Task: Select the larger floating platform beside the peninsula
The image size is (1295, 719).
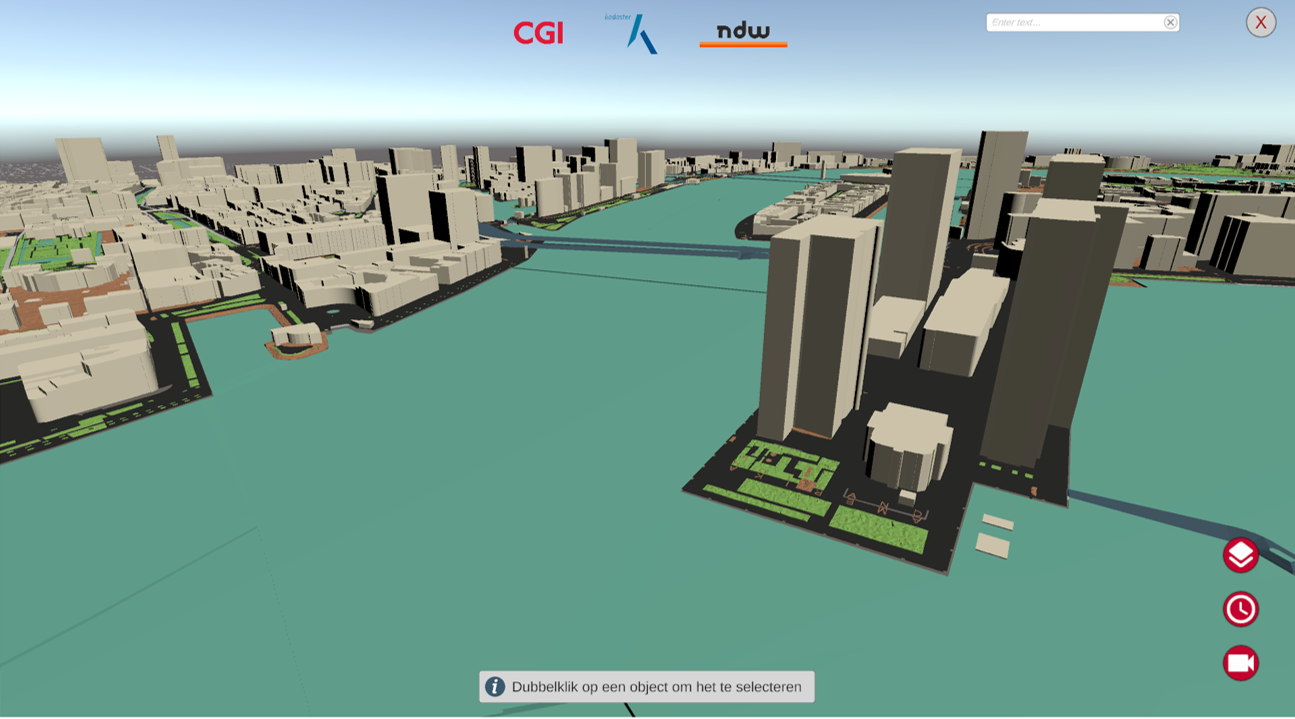Action: pos(992,545)
